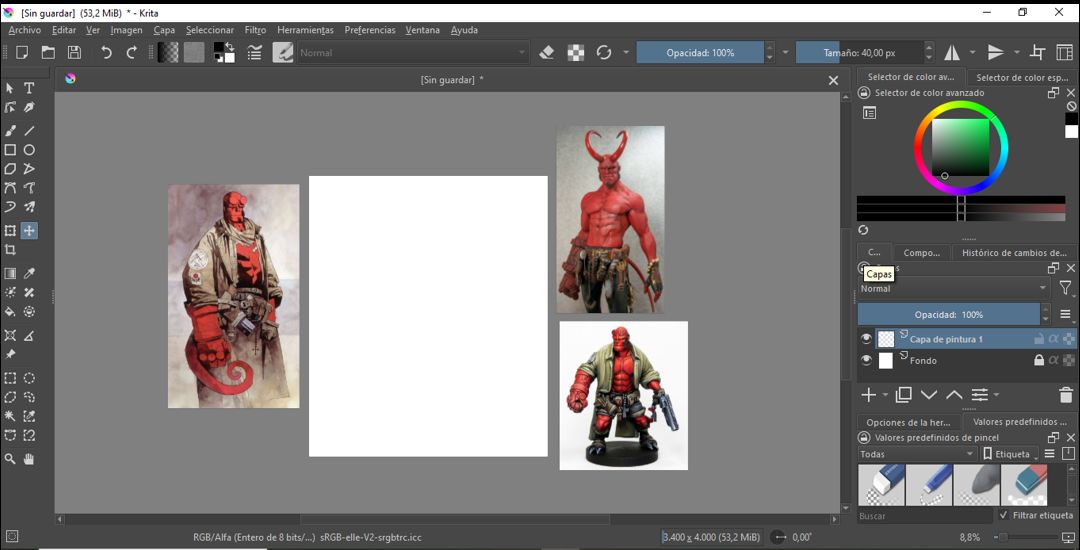Toggle eraser mode in toolbar
This screenshot has width=1080, height=550.
(x=547, y=52)
